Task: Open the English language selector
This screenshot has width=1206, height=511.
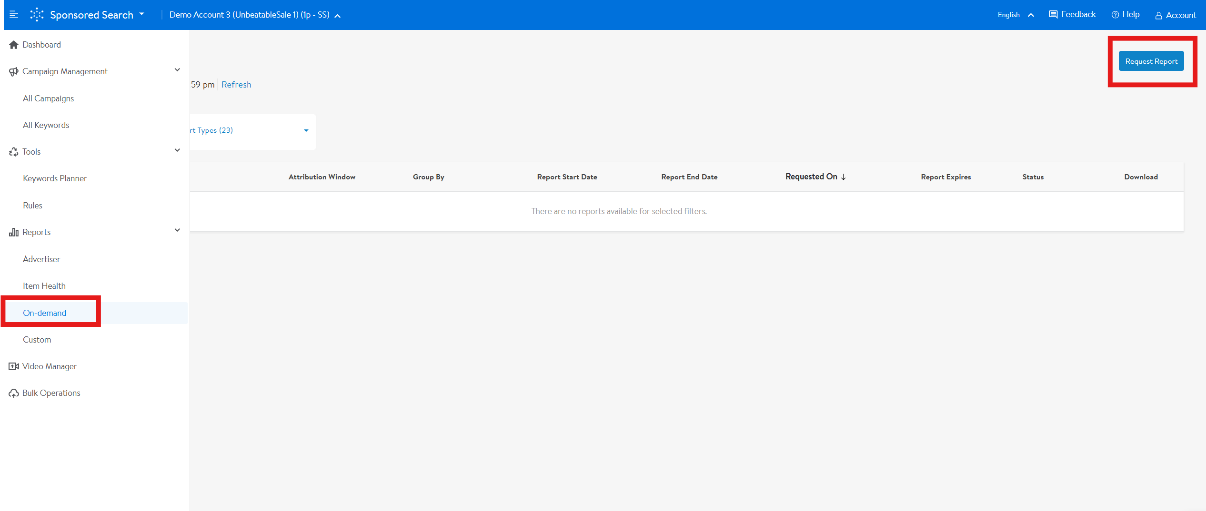Action: pyautogui.click(x=1015, y=15)
